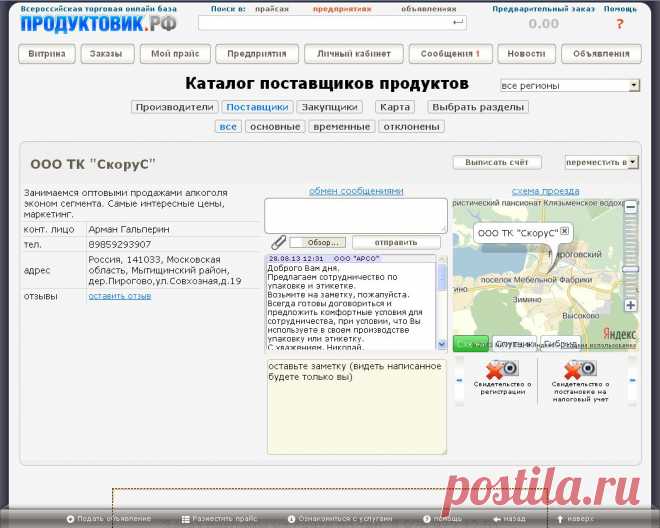Open Свидетельство о постановке на налоговый учет thumbnail
660x528 pixels.
click(580, 381)
